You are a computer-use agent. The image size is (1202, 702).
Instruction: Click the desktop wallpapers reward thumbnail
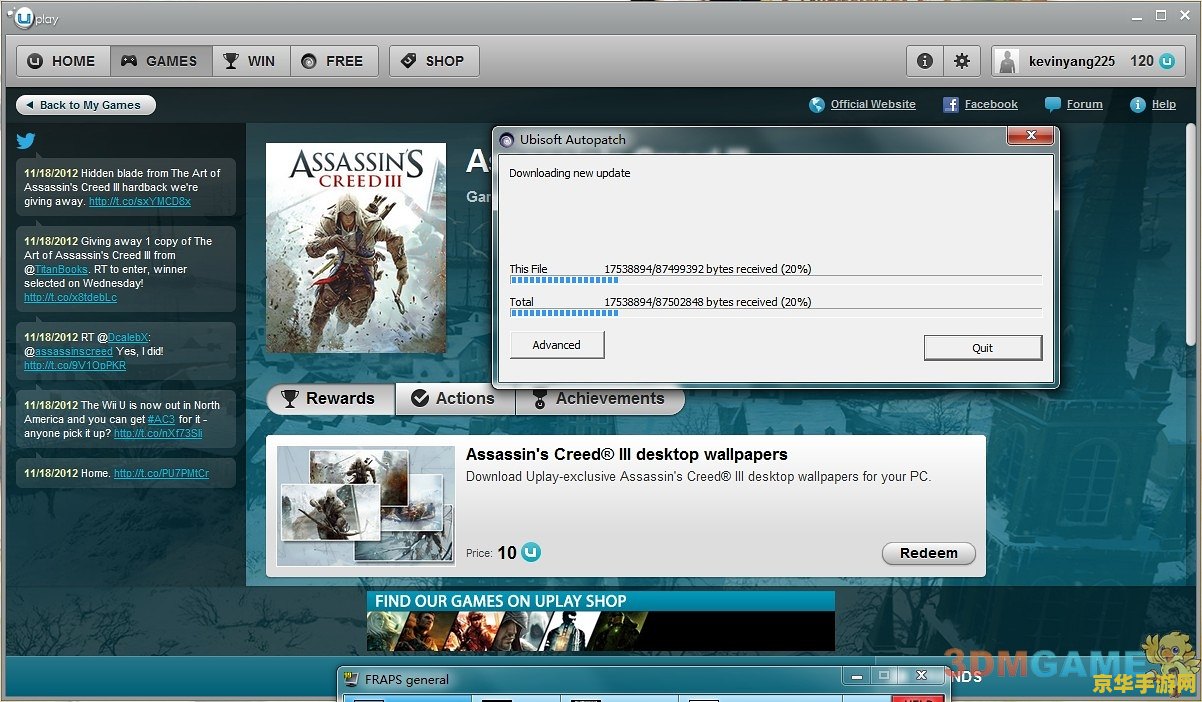[x=366, y=506]
